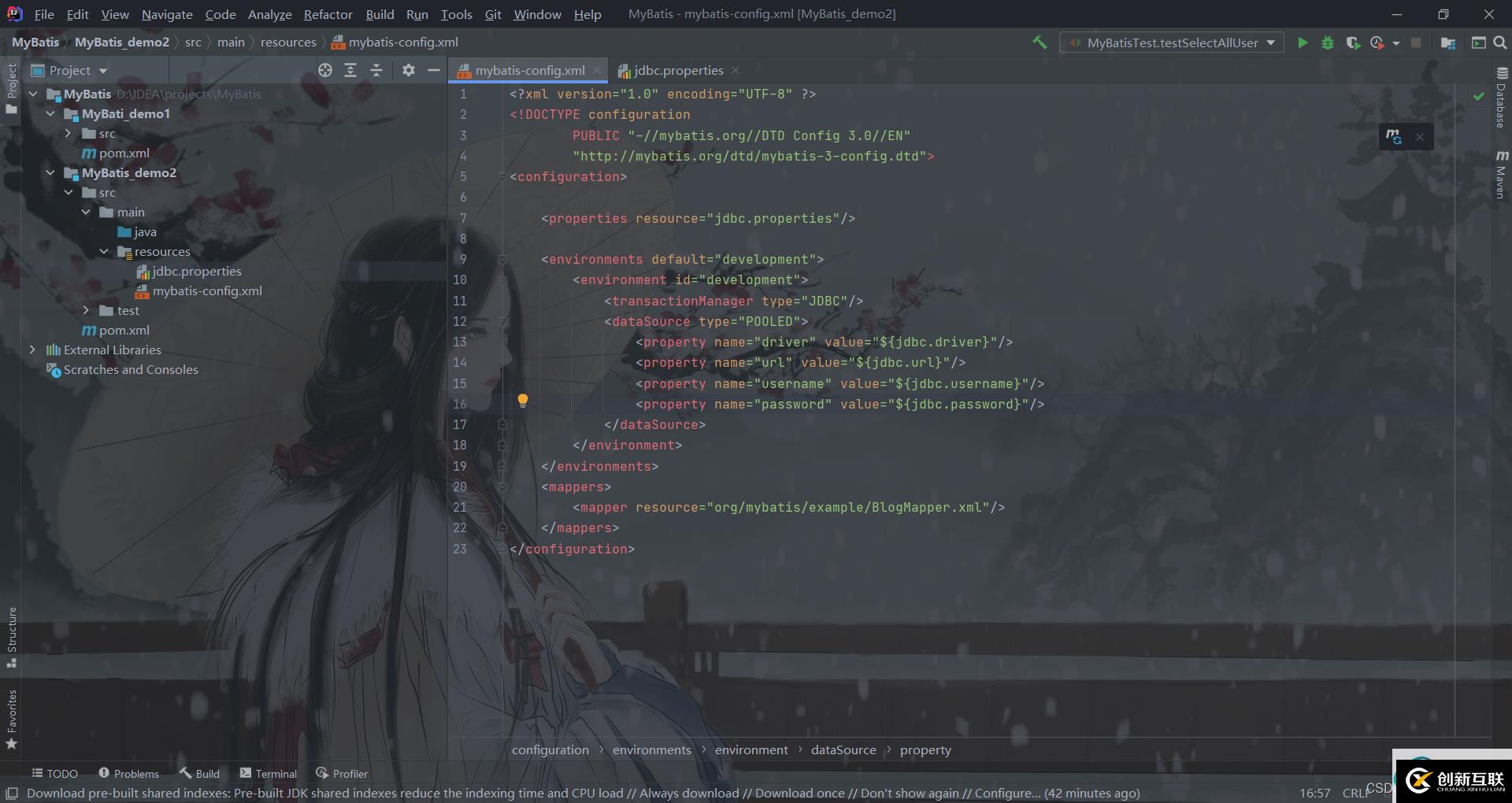Viewport: 1512px width, 803px height.
Task: Click Collapse All in Project panel
Action: coord(376,70)
